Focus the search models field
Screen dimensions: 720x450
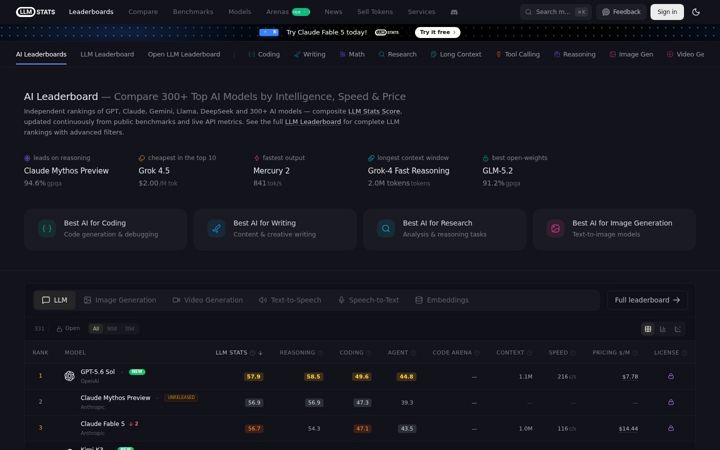point(556,12)
